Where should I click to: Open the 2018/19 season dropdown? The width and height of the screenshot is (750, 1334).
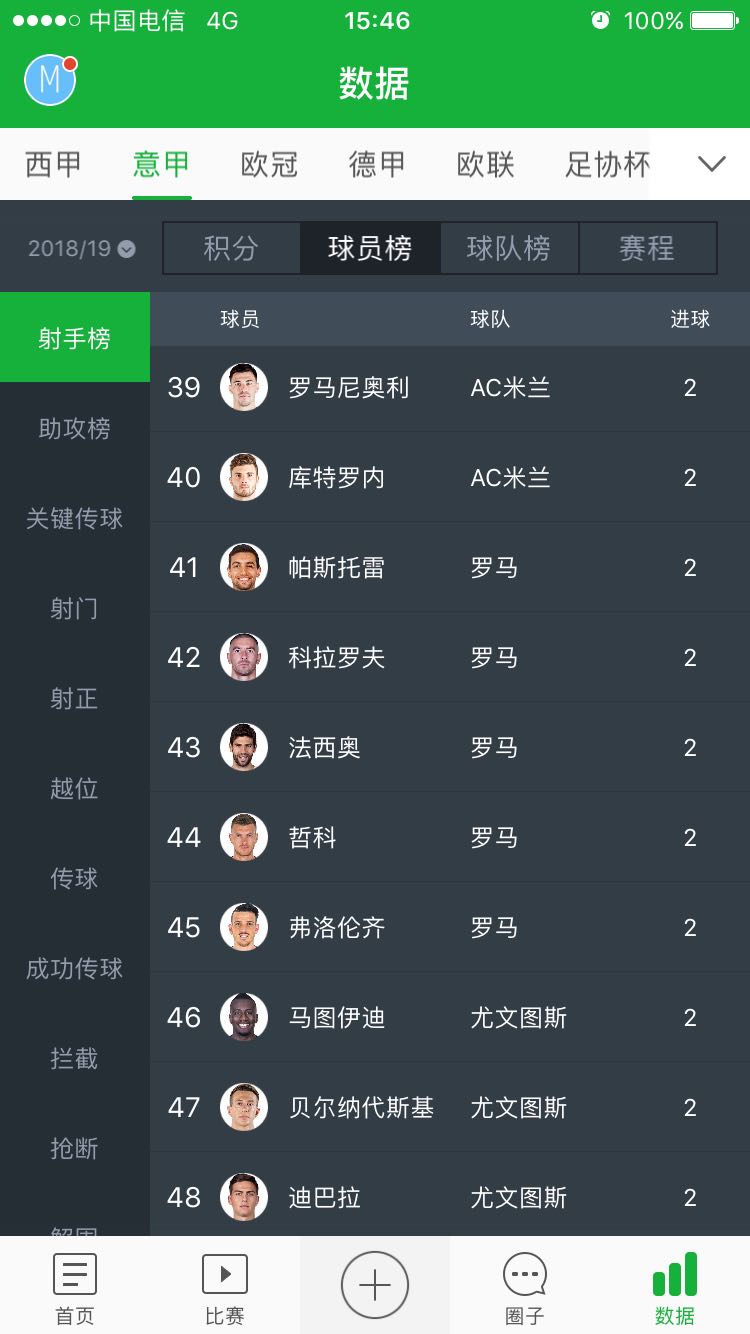tap(81, 249)
